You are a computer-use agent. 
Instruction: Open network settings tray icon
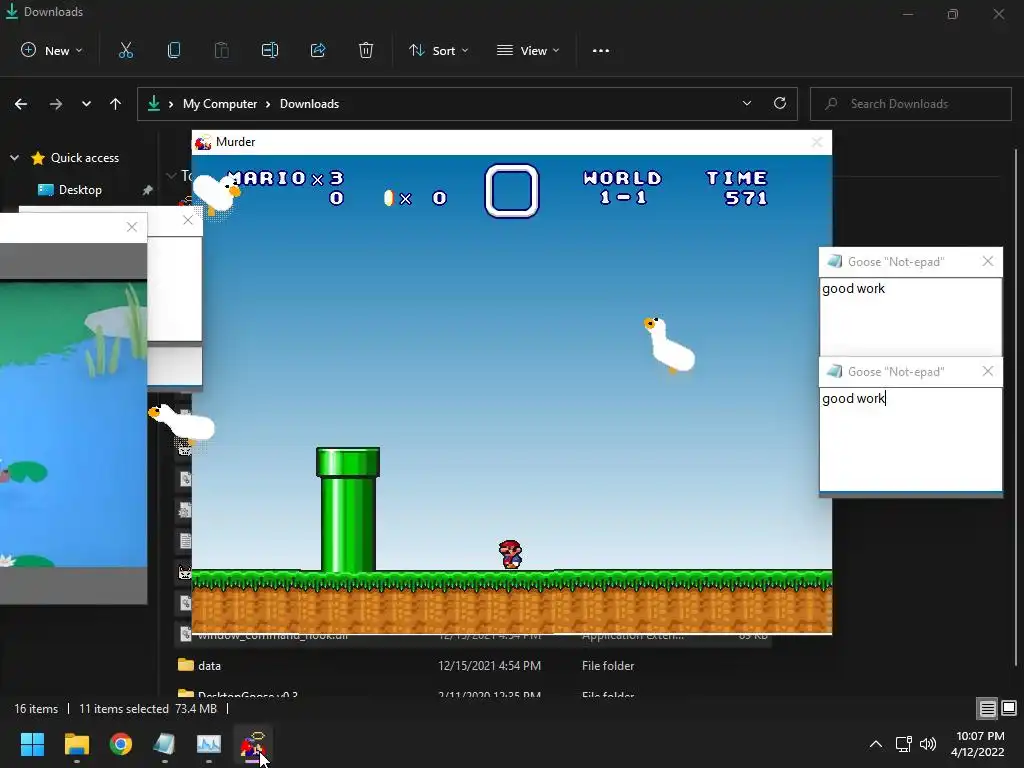[904, 744]
